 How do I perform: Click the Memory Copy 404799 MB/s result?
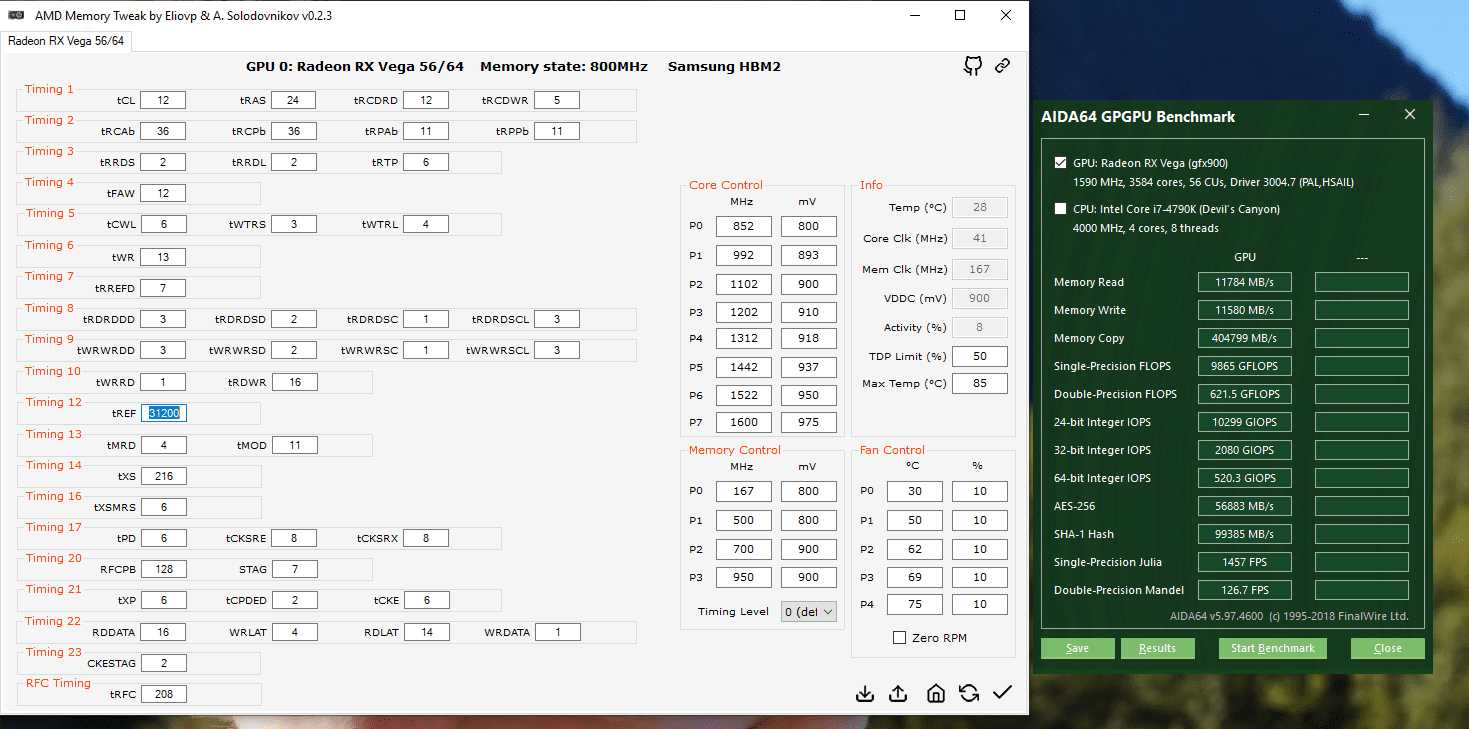1245,338
